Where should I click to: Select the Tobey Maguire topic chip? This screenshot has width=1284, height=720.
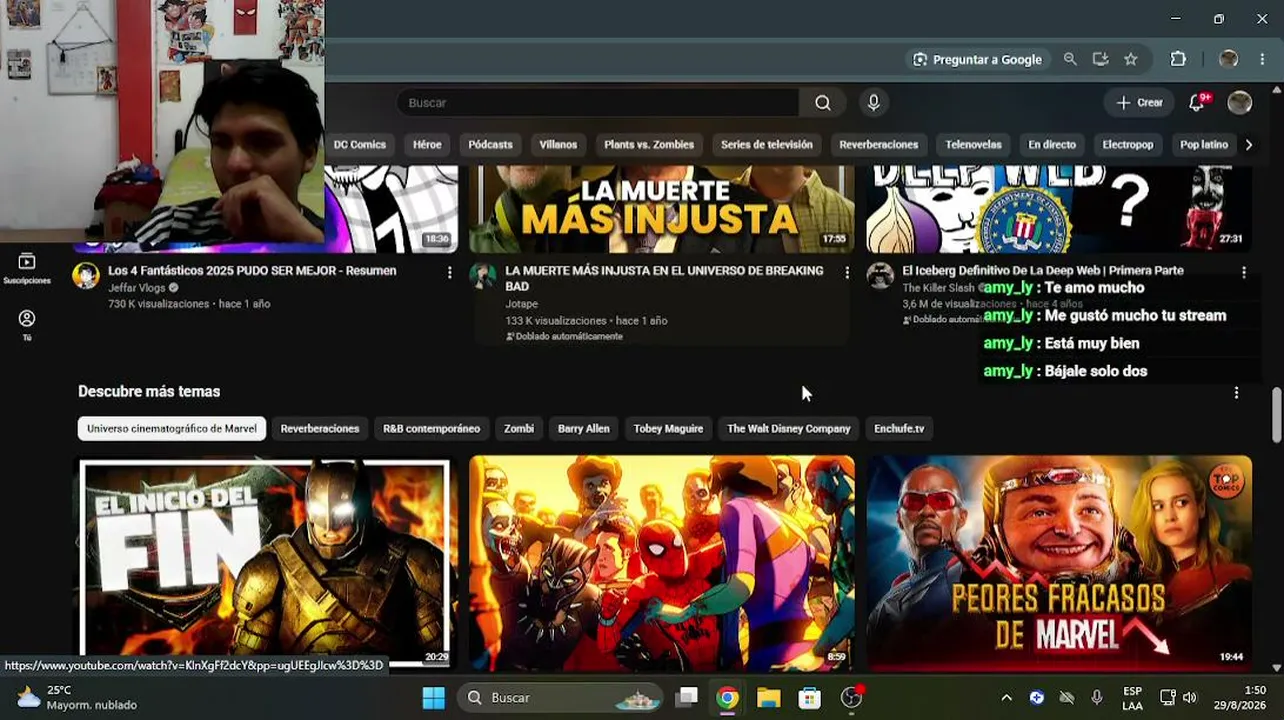[x=668, y=429]
